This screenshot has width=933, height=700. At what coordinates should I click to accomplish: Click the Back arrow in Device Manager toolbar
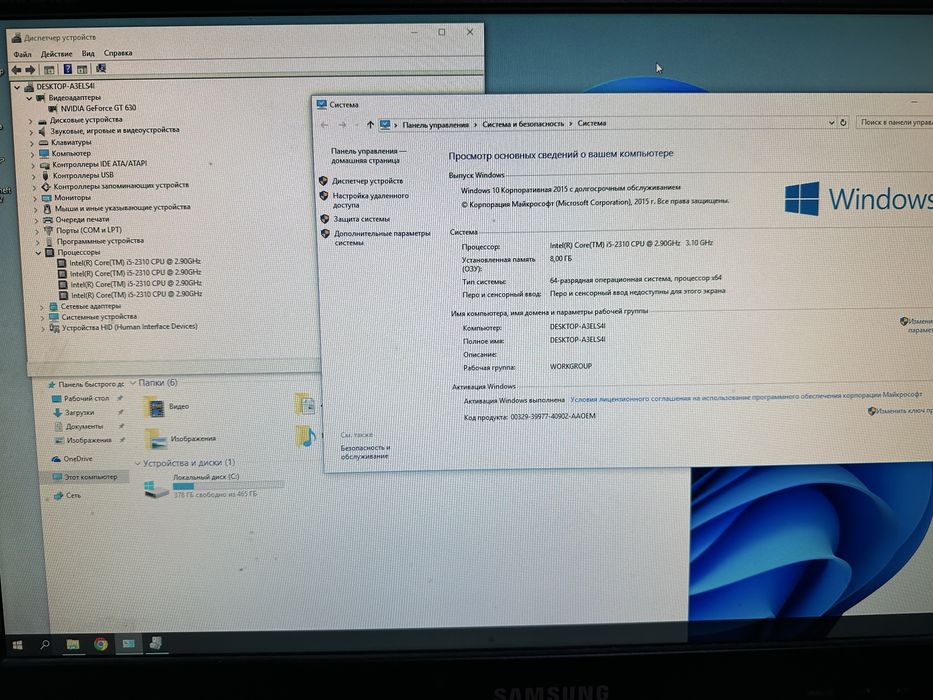click(x=16, y=70)
